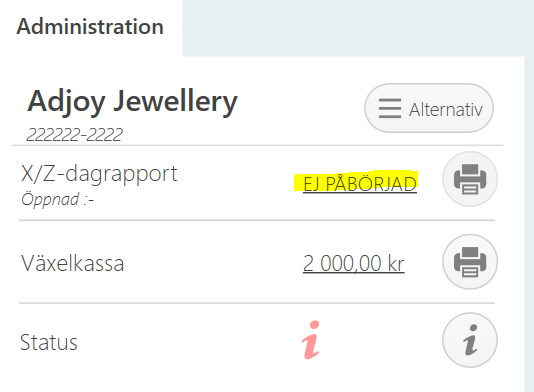534x392 pixels.
Task: Click the grey vertical strip at right edge
Action: (529, 224)
